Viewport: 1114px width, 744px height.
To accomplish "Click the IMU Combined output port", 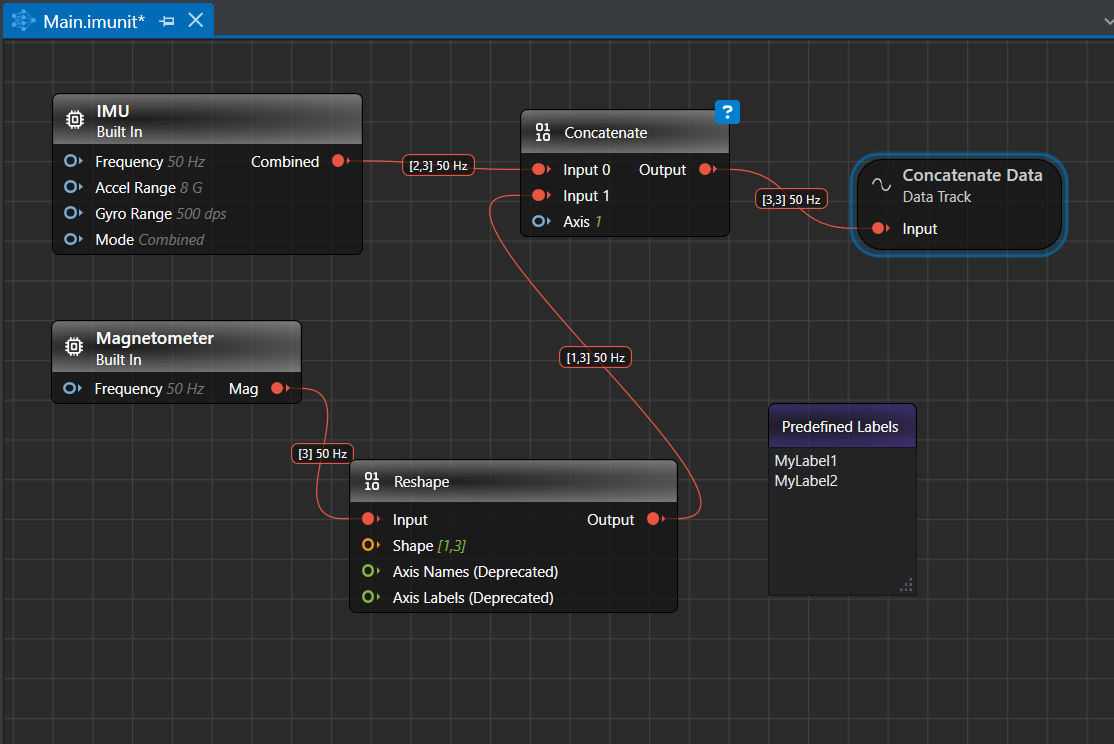I will point(340,161).
